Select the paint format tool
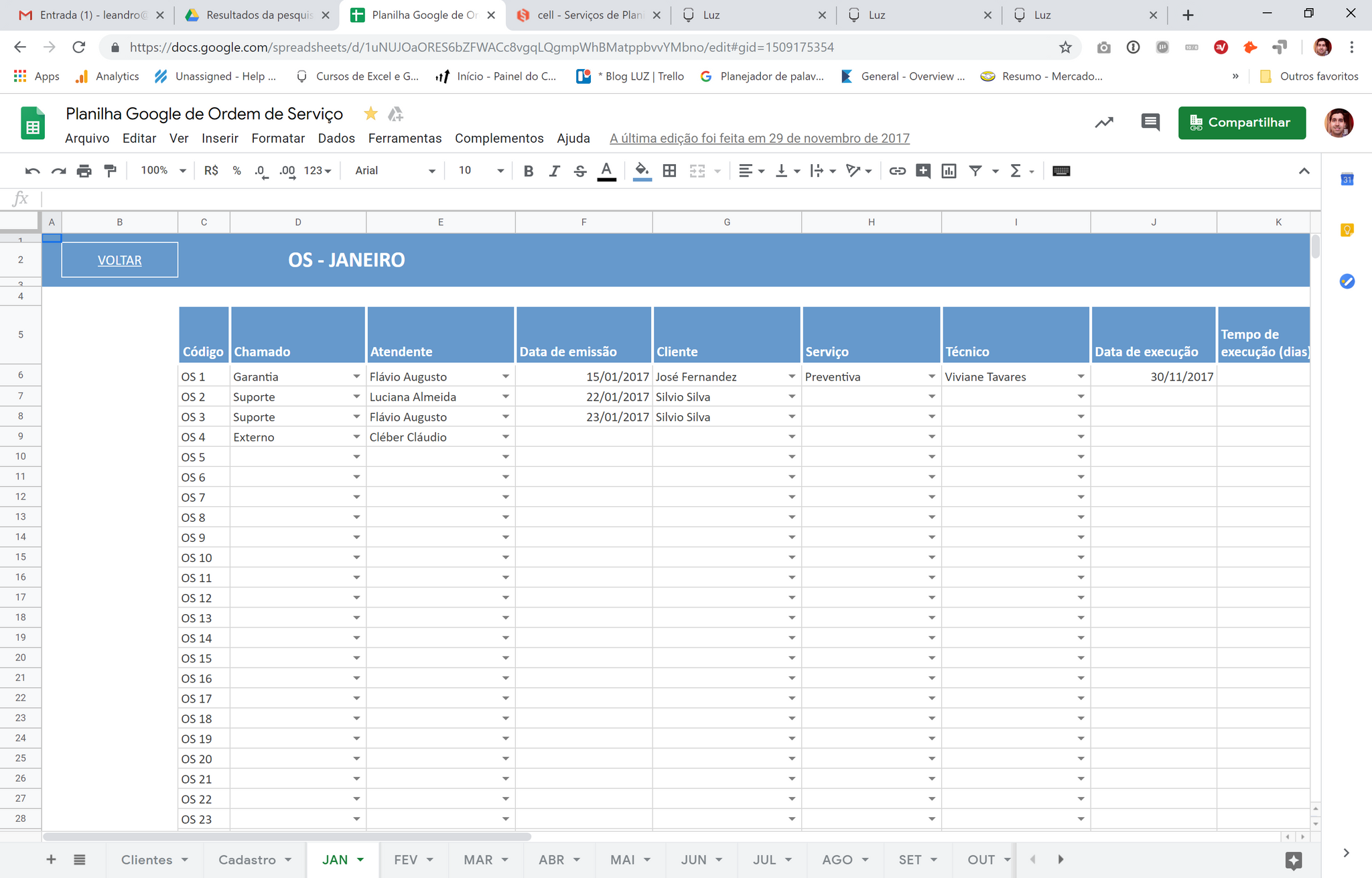 tap(110, 171)
